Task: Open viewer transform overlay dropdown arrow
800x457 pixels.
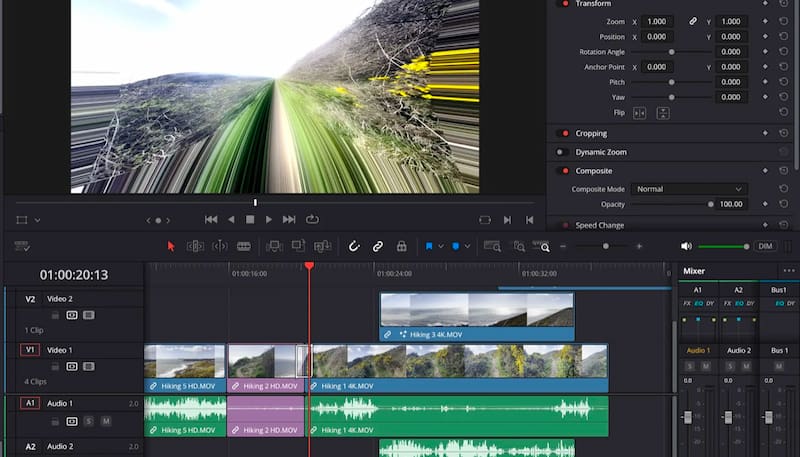Action: pos(37,220)
